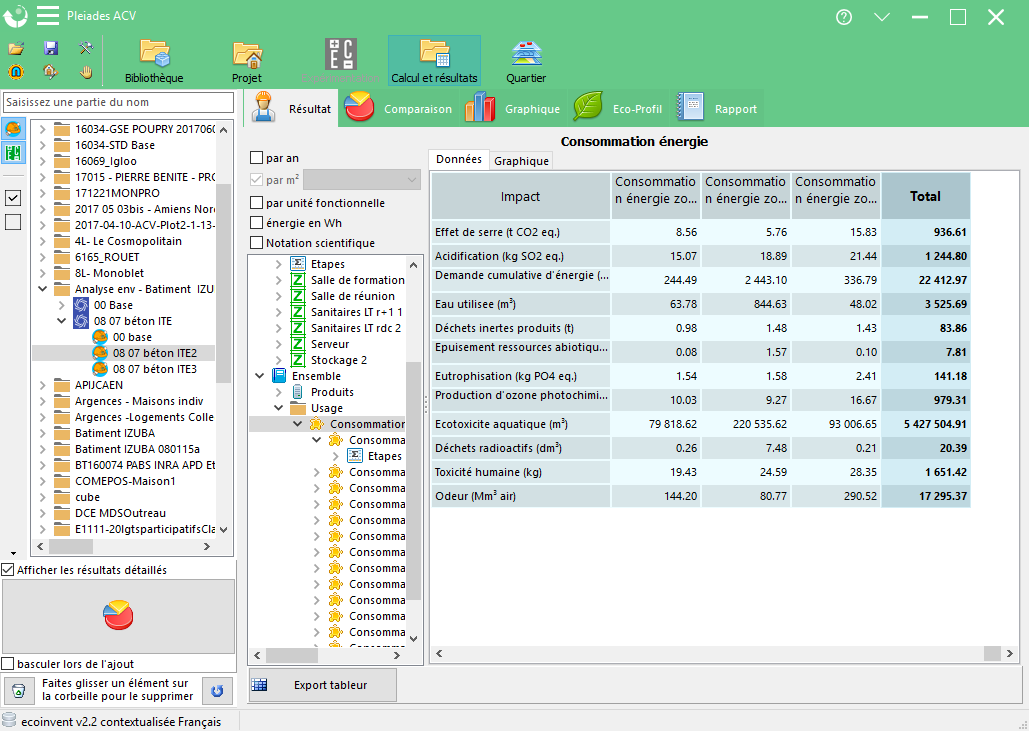Expand the 00 Base variant node

62,305
